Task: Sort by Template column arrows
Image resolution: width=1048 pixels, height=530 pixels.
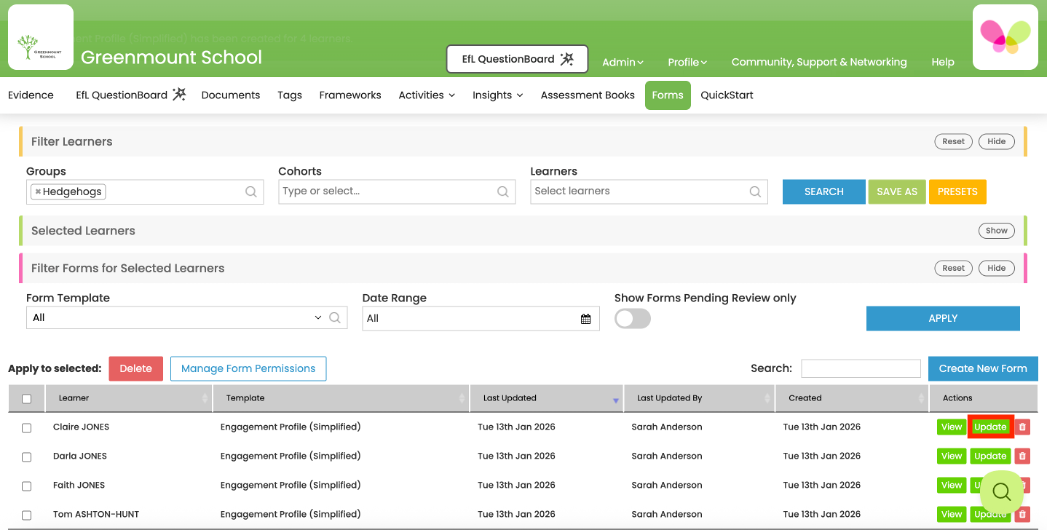Action: (462, 398)
